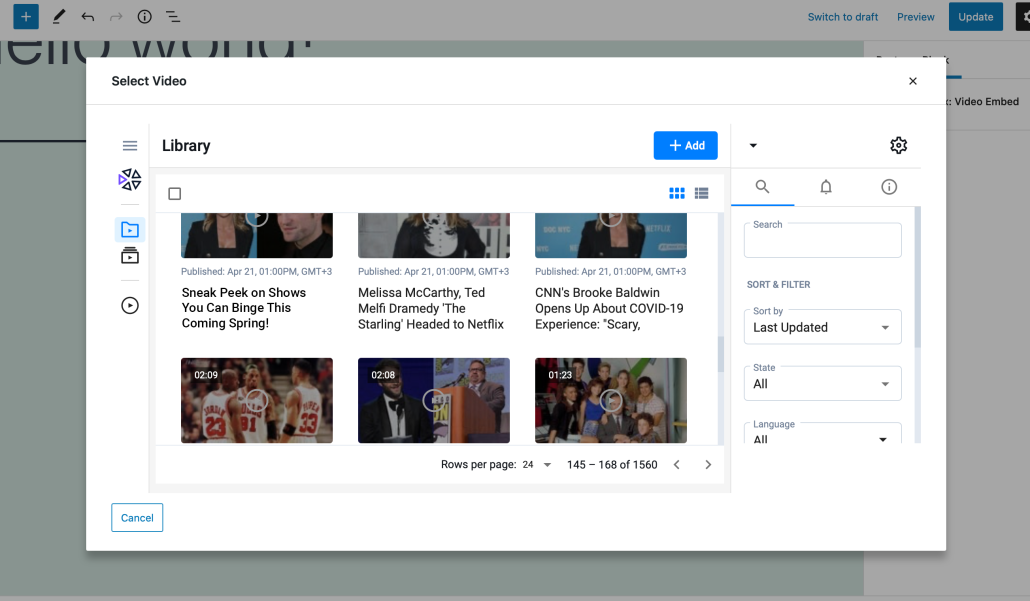Image resolution: width=1030 pixels, height=601 pixels.
Task: Click the filter panel vertical scrollbar
Action: point(918,277)
